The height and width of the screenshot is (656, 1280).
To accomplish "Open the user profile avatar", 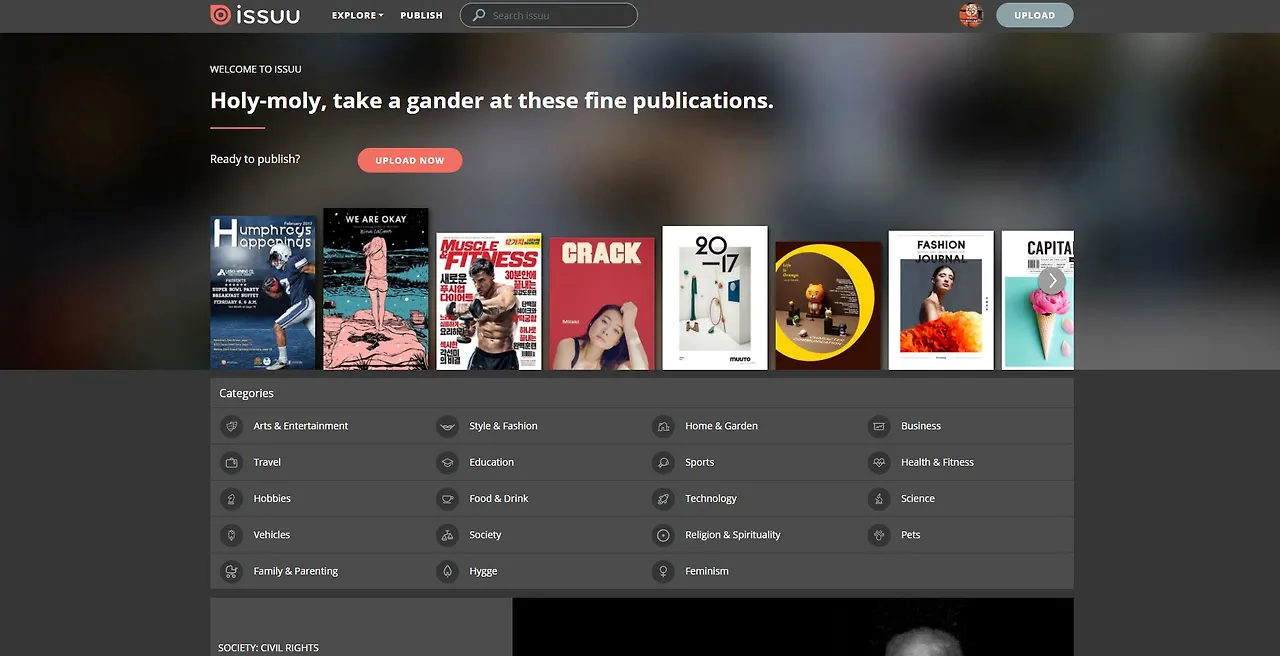I will click(971, 15).
